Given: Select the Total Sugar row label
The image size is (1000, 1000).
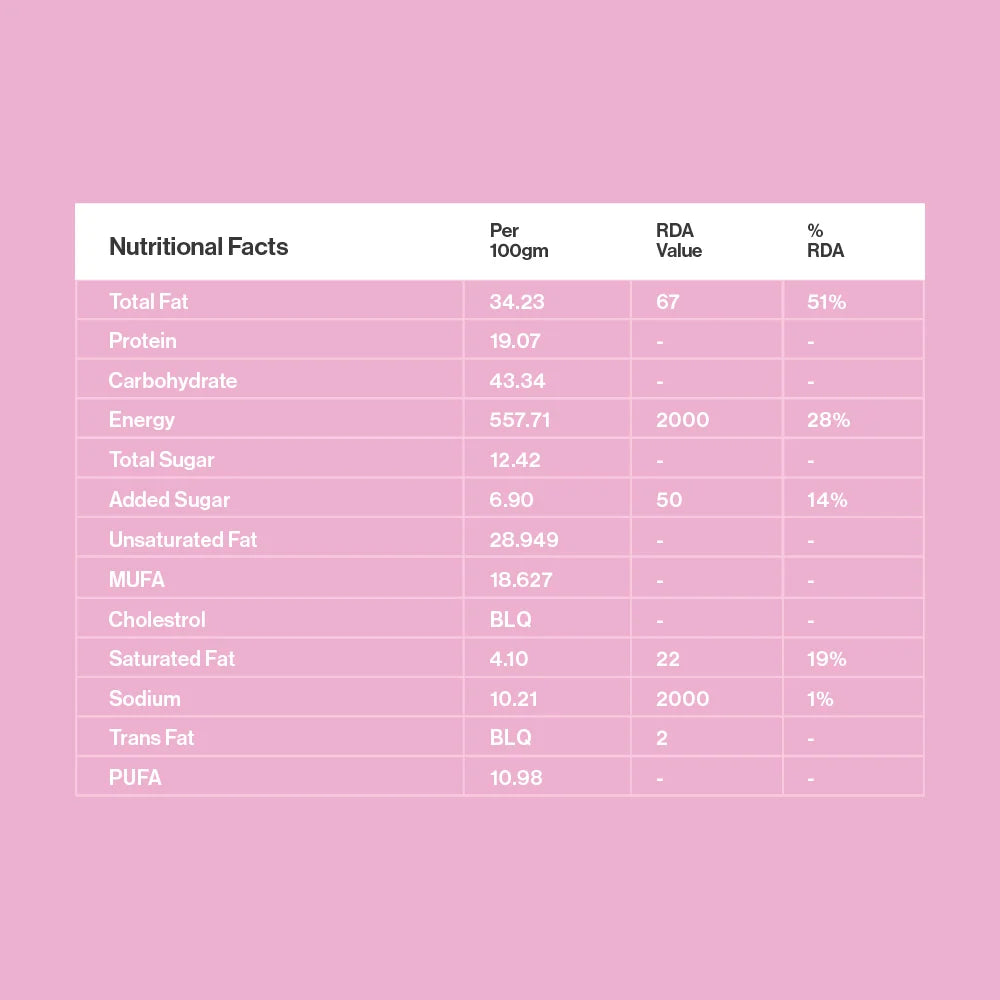Looking at the screenshot, I should (161, 460).
